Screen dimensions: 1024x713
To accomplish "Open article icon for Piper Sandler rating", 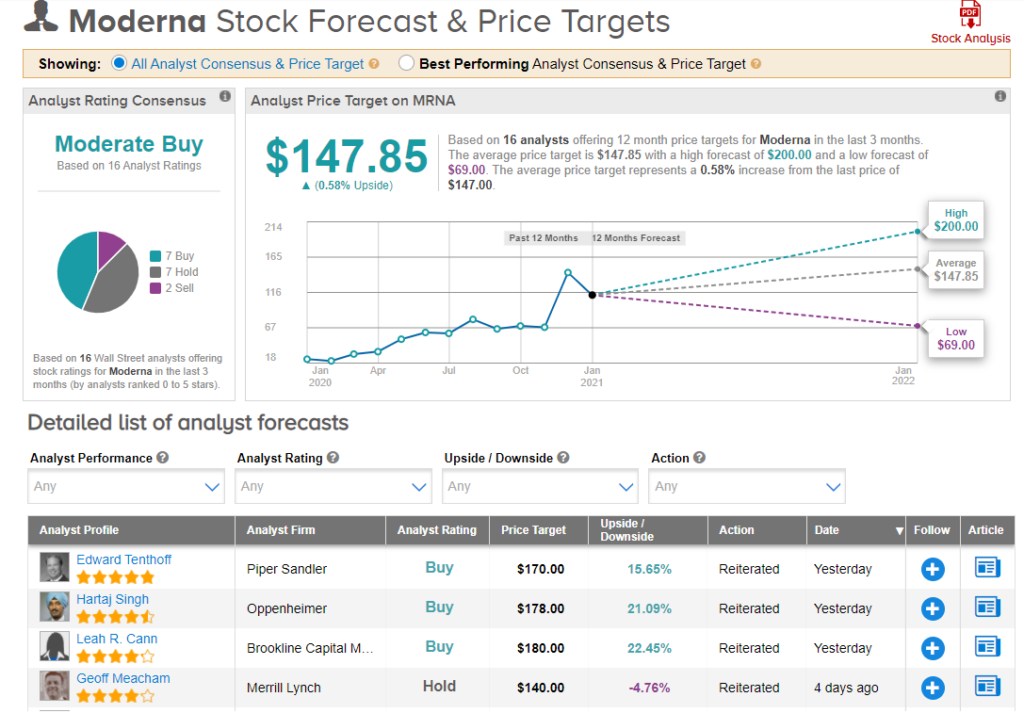I will click(987, 568).
